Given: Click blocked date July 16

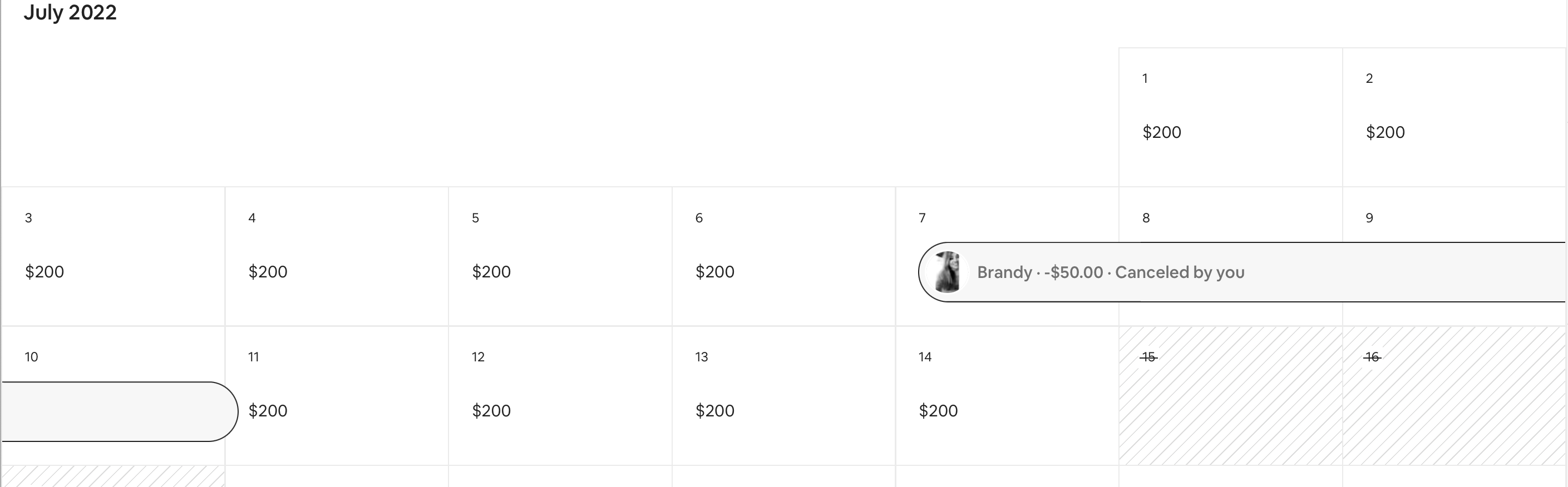Looking at the screenshot, I should coord(1453,395).
